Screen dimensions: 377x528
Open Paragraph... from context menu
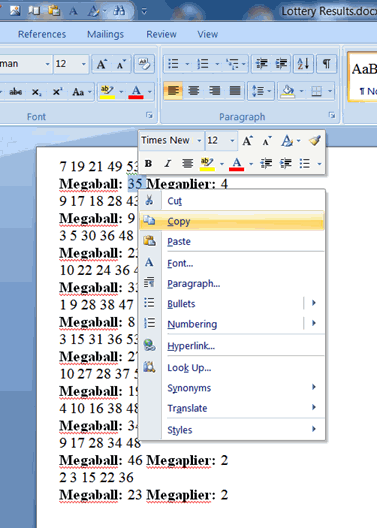point(232,283)
